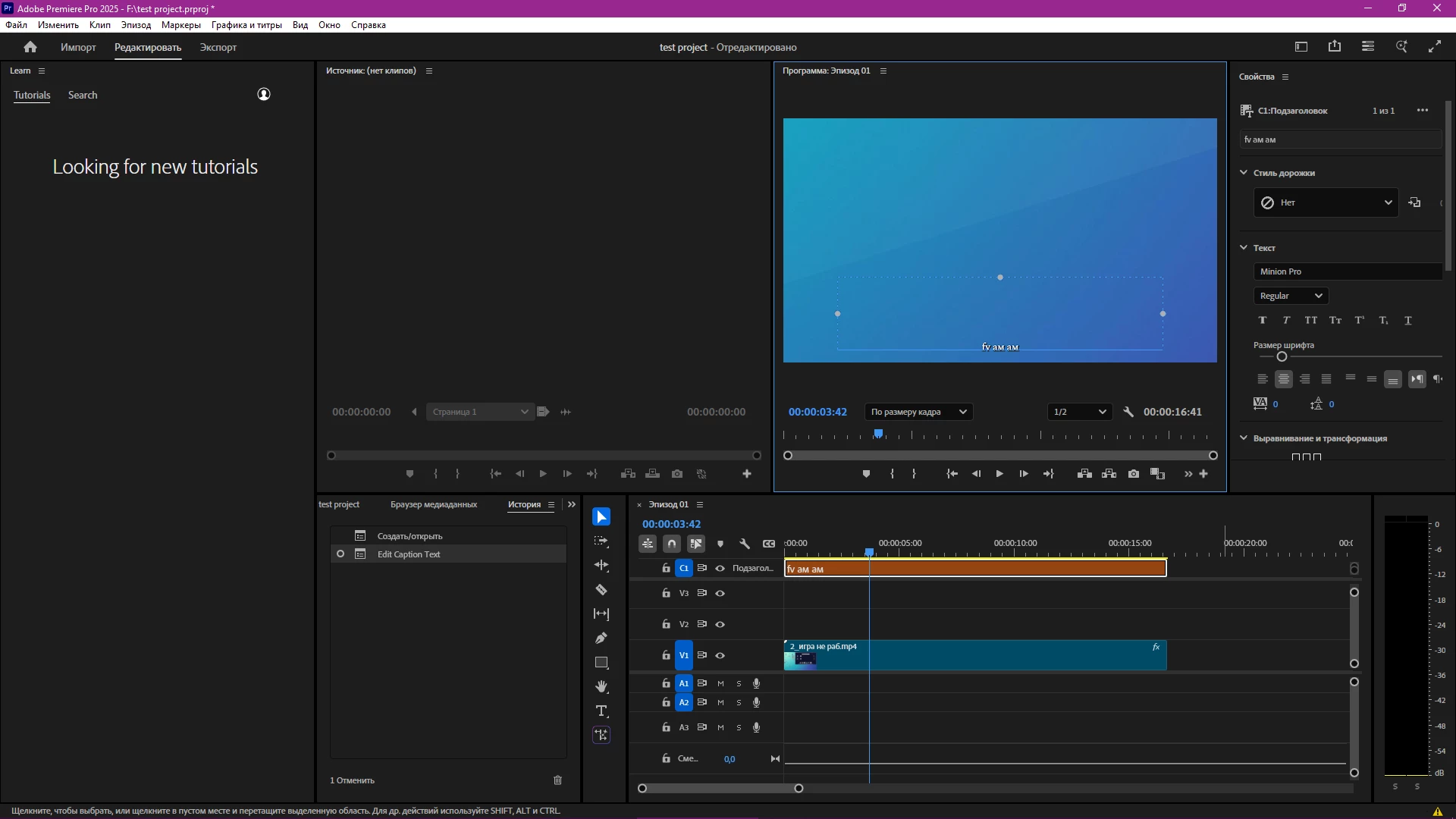Click the Search link in Learn panel
1456x819 pixels.
point(83,95)
